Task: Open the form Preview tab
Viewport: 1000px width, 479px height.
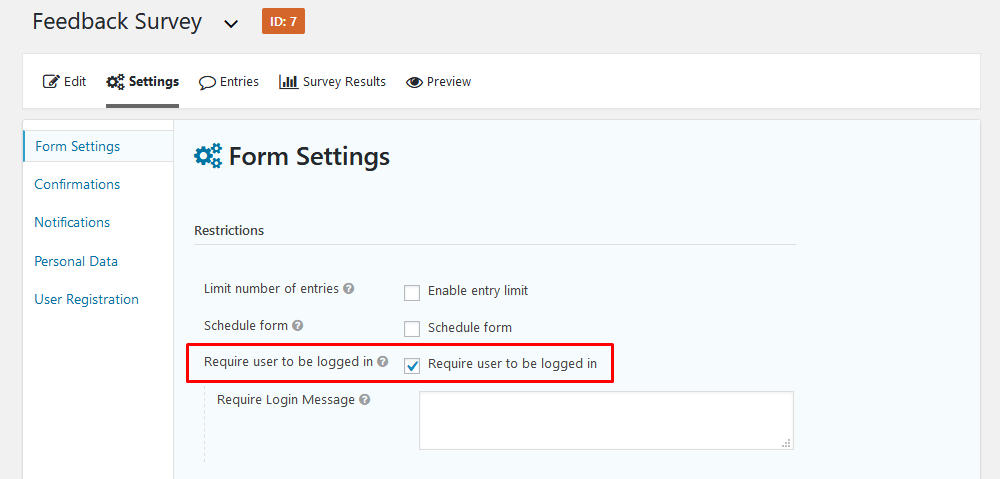Action: click(x=438, y=82)
